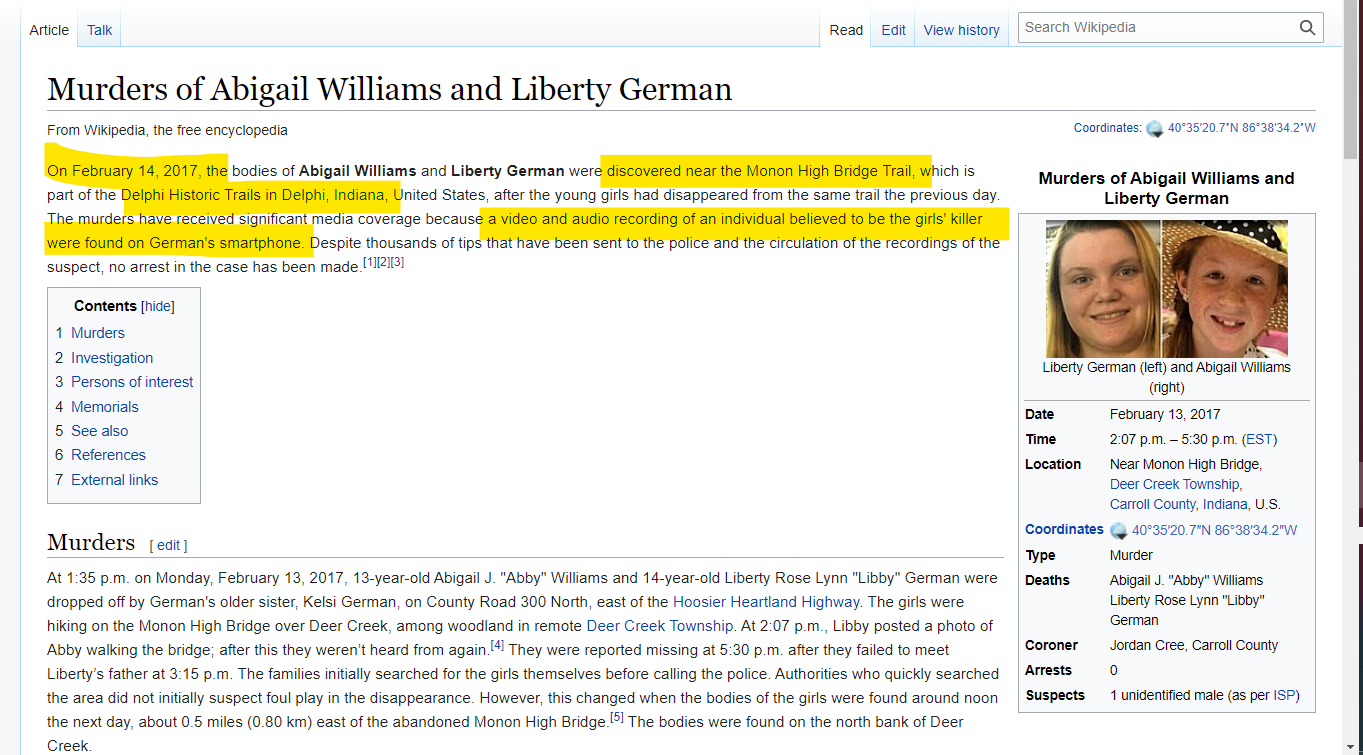This screenshot has width=1363, height=755.
Task: Go to External links in contents
Action: click(114, 480)
